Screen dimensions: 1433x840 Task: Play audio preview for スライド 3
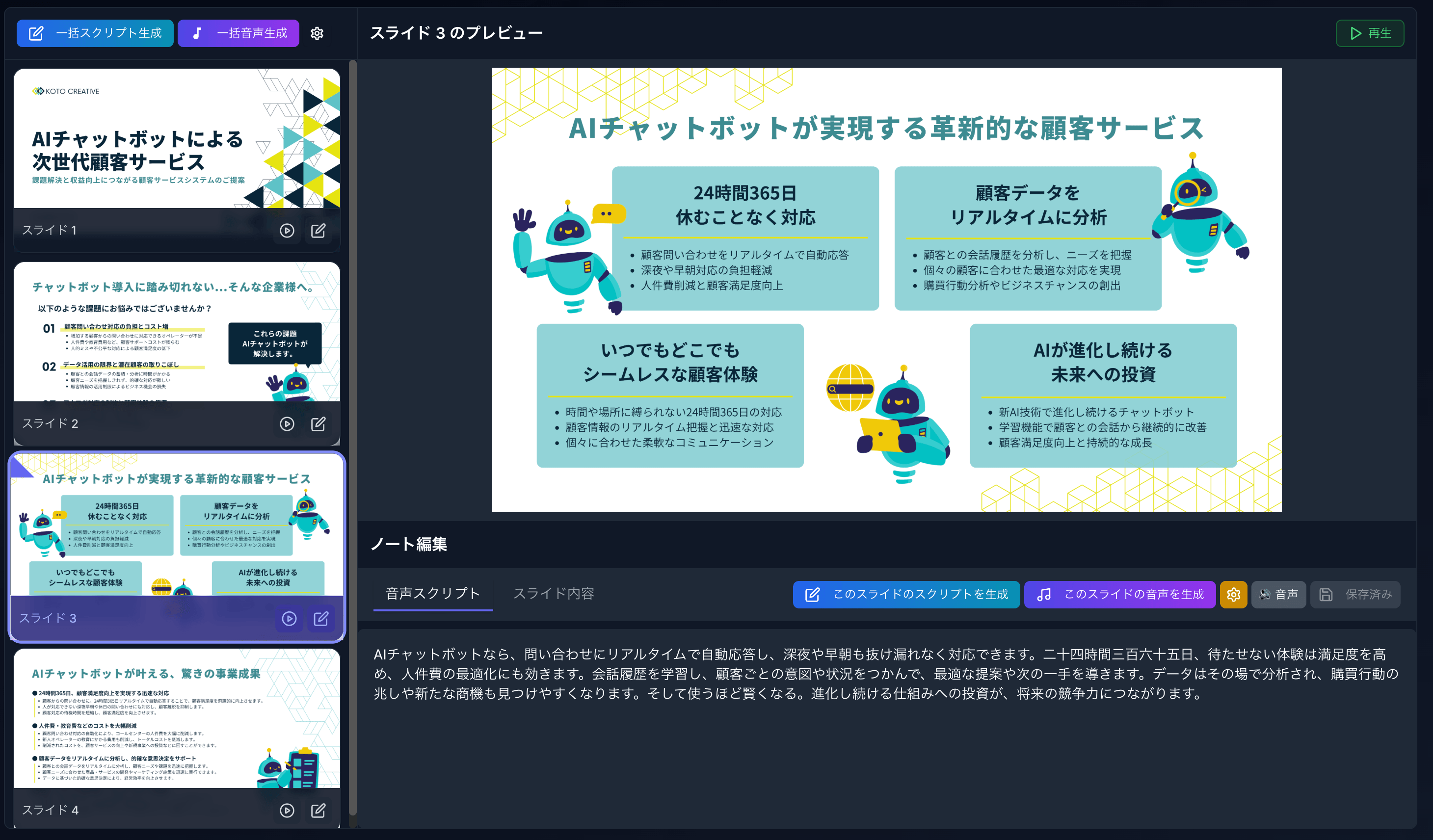pos(290,619)
